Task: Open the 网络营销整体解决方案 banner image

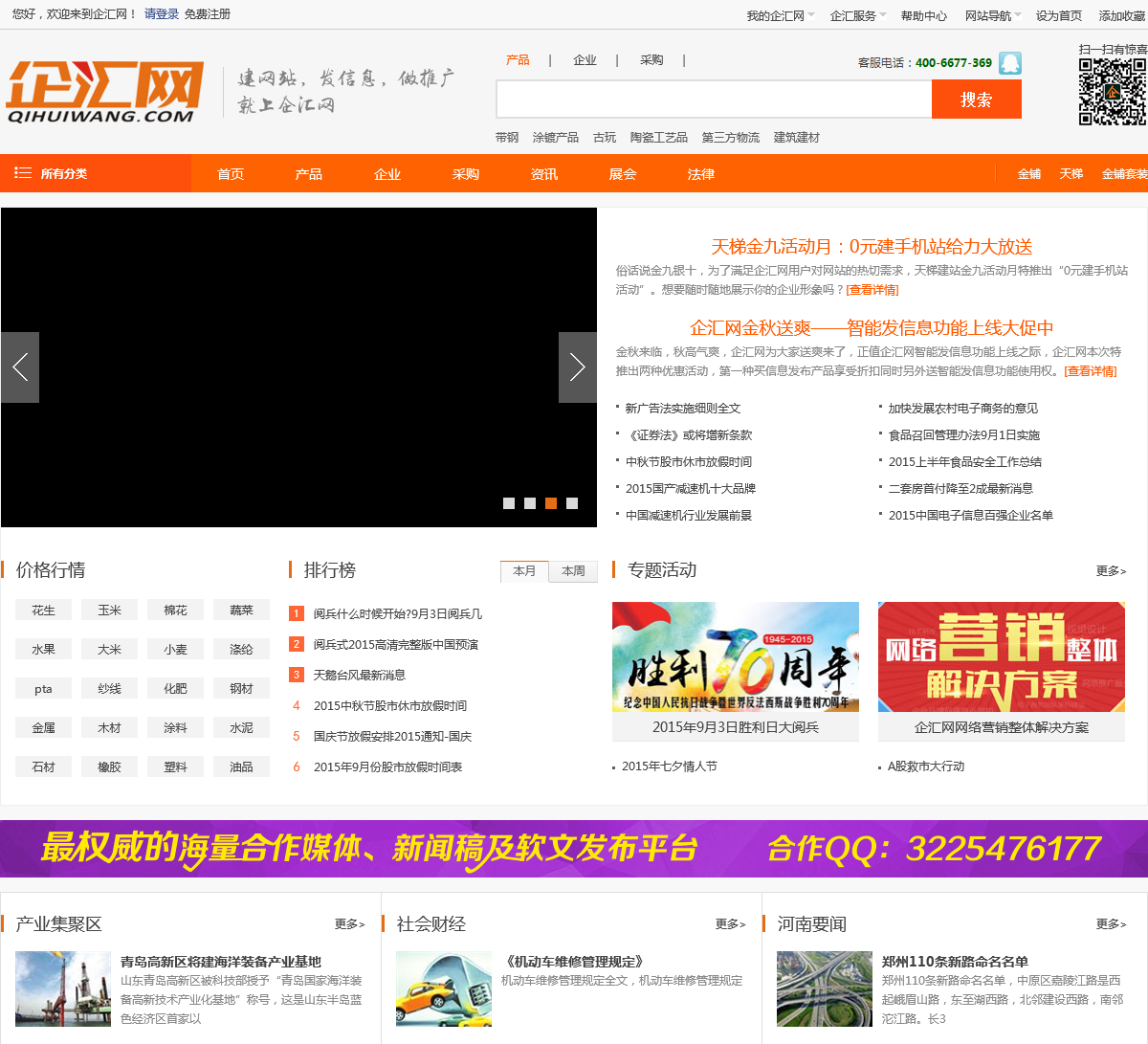Action: (x=1001, y=656)
